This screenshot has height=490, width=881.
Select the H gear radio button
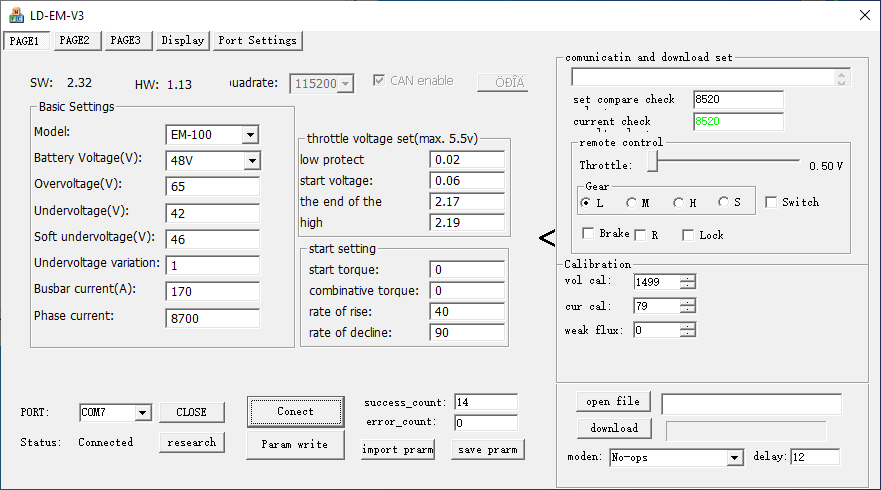[678, 203]
